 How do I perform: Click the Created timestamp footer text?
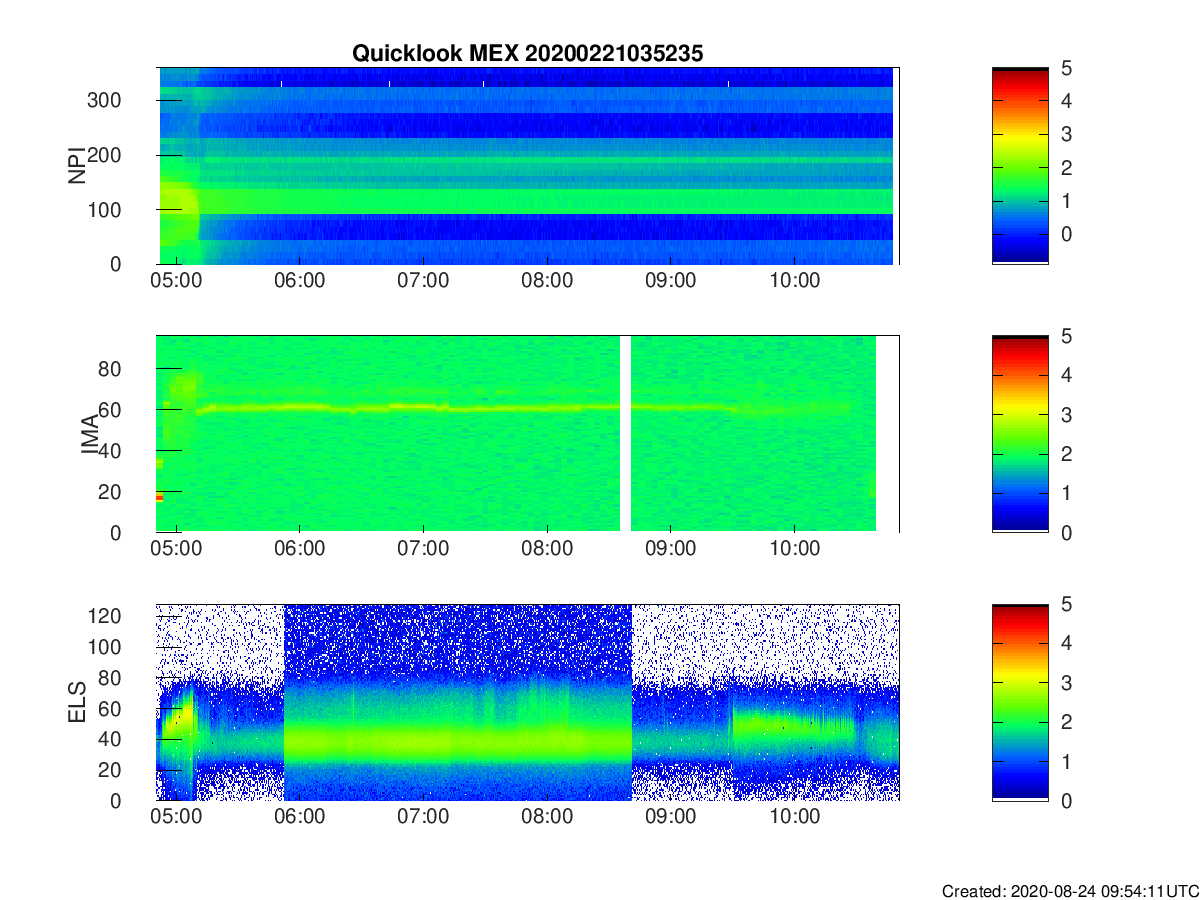pos(1069,890)
